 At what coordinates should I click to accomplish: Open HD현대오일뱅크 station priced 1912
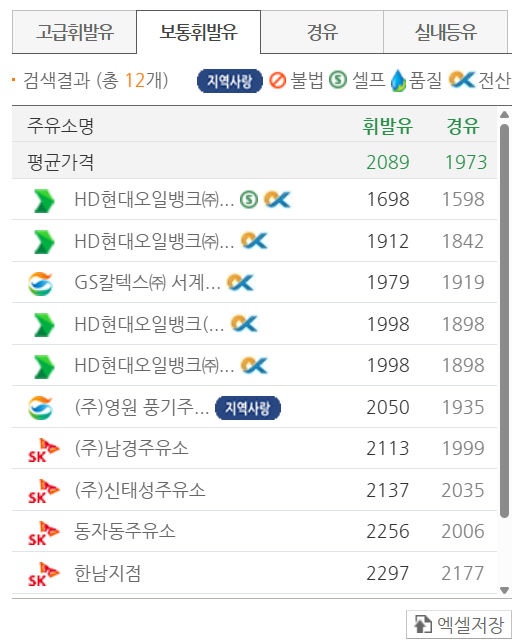click(154, 241)
